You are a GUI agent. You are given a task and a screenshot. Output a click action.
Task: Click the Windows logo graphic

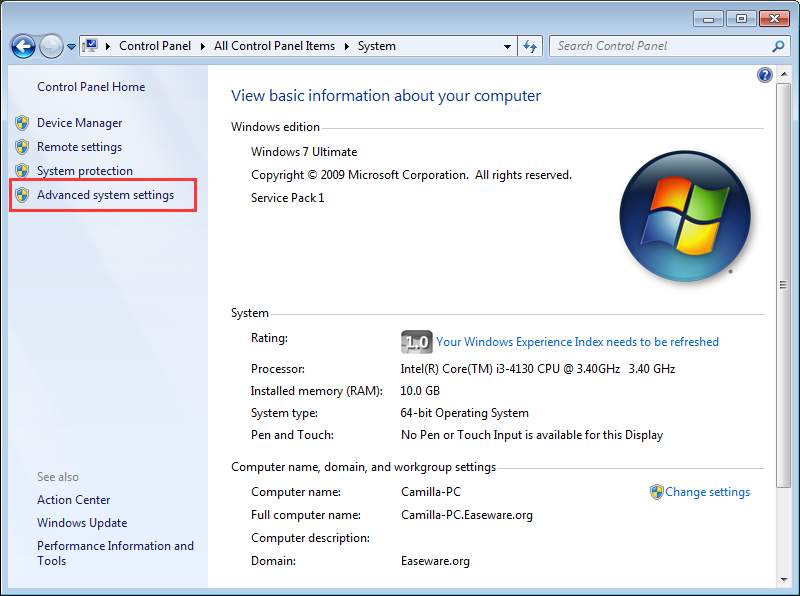685,217
